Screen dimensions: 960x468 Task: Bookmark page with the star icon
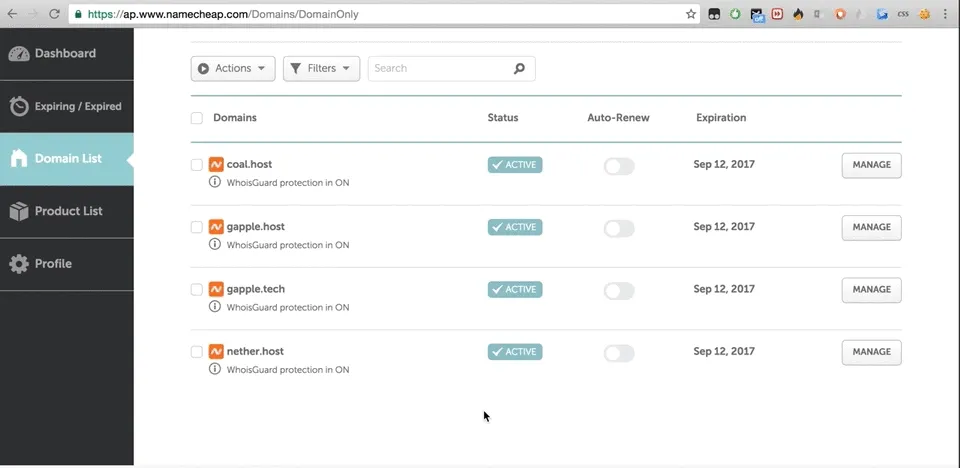[x=691, y=13]
